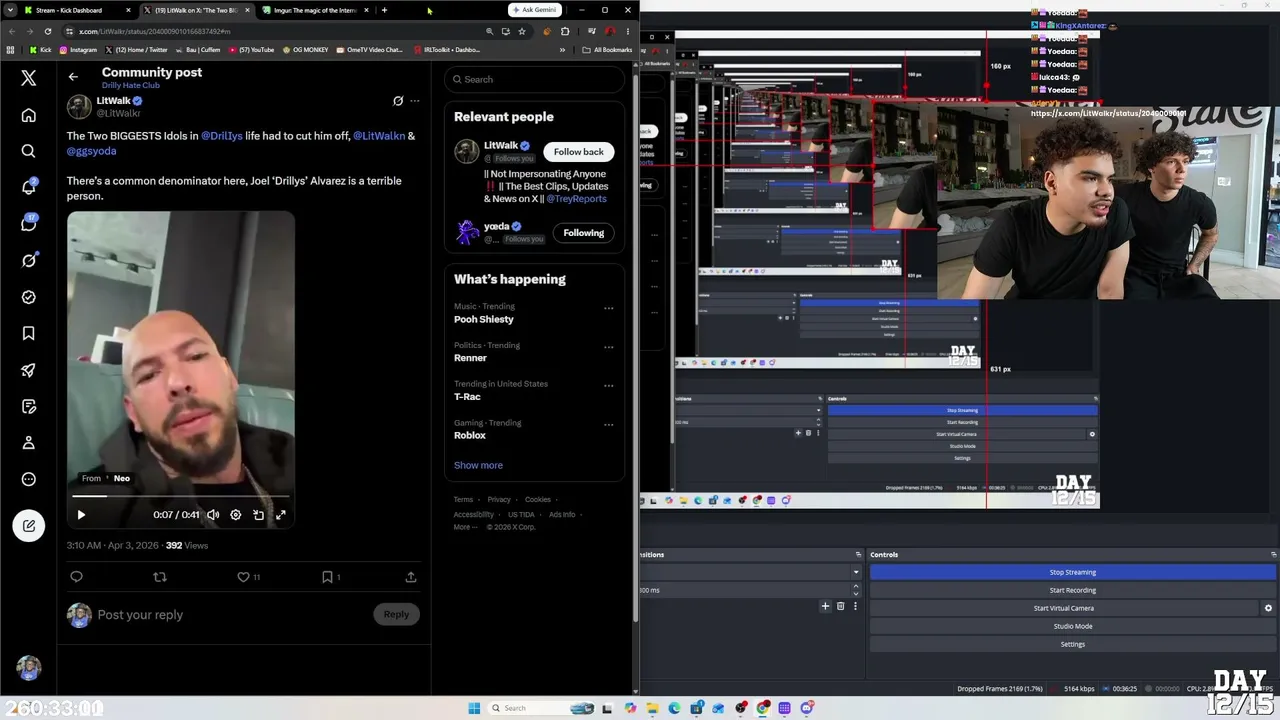This screenshot has width=1280, height=720.
Task: Expand the video to fullscreen
Action: point(281,515)
